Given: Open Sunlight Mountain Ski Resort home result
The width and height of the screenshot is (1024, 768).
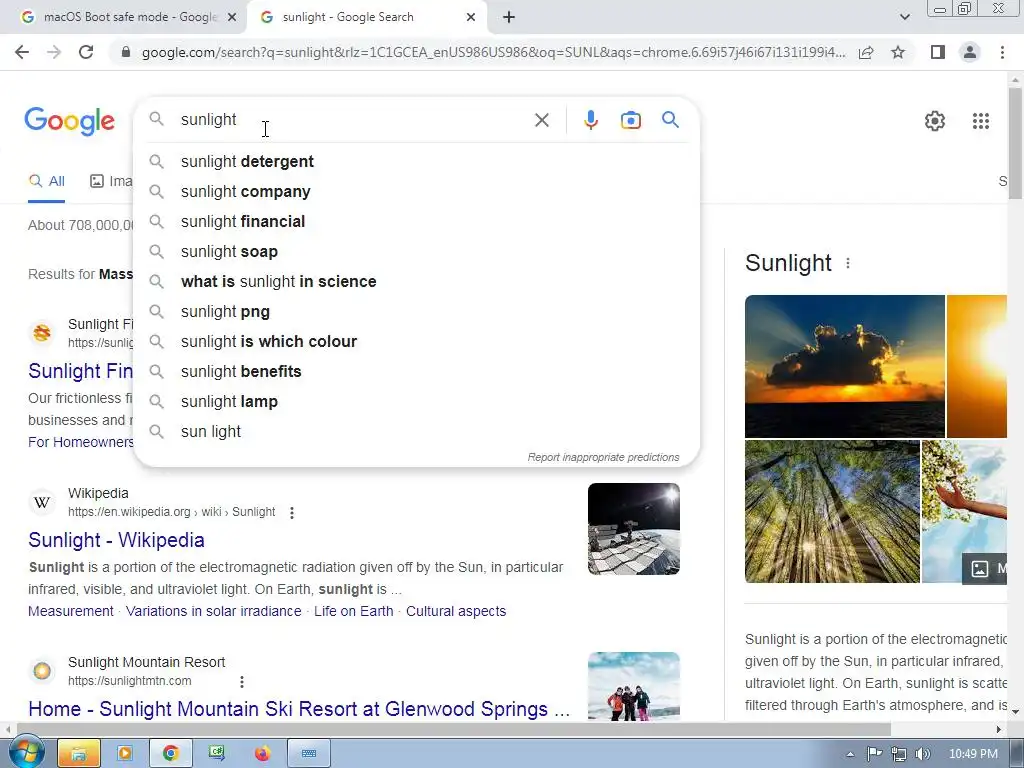Looking at the screenshot, I should [x=299, y=709].
